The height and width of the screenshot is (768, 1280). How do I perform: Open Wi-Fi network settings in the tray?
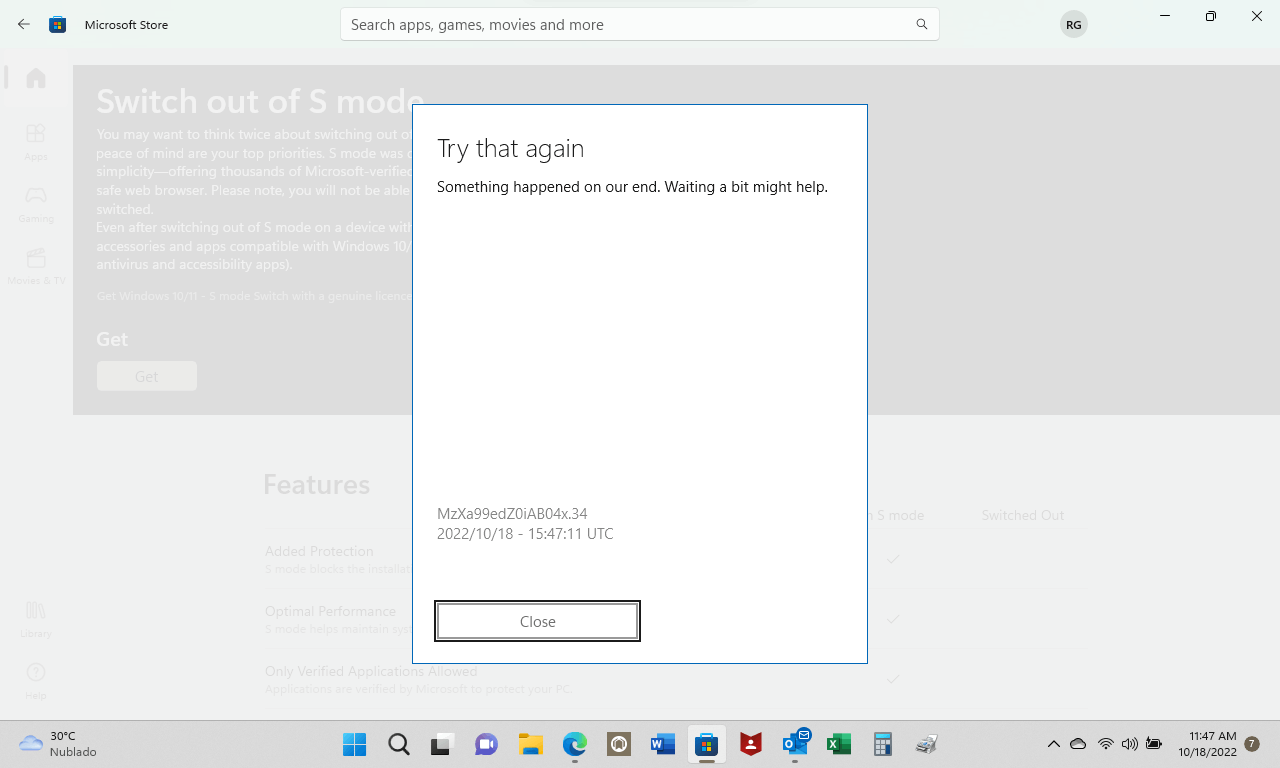(x=1106, y=744)
